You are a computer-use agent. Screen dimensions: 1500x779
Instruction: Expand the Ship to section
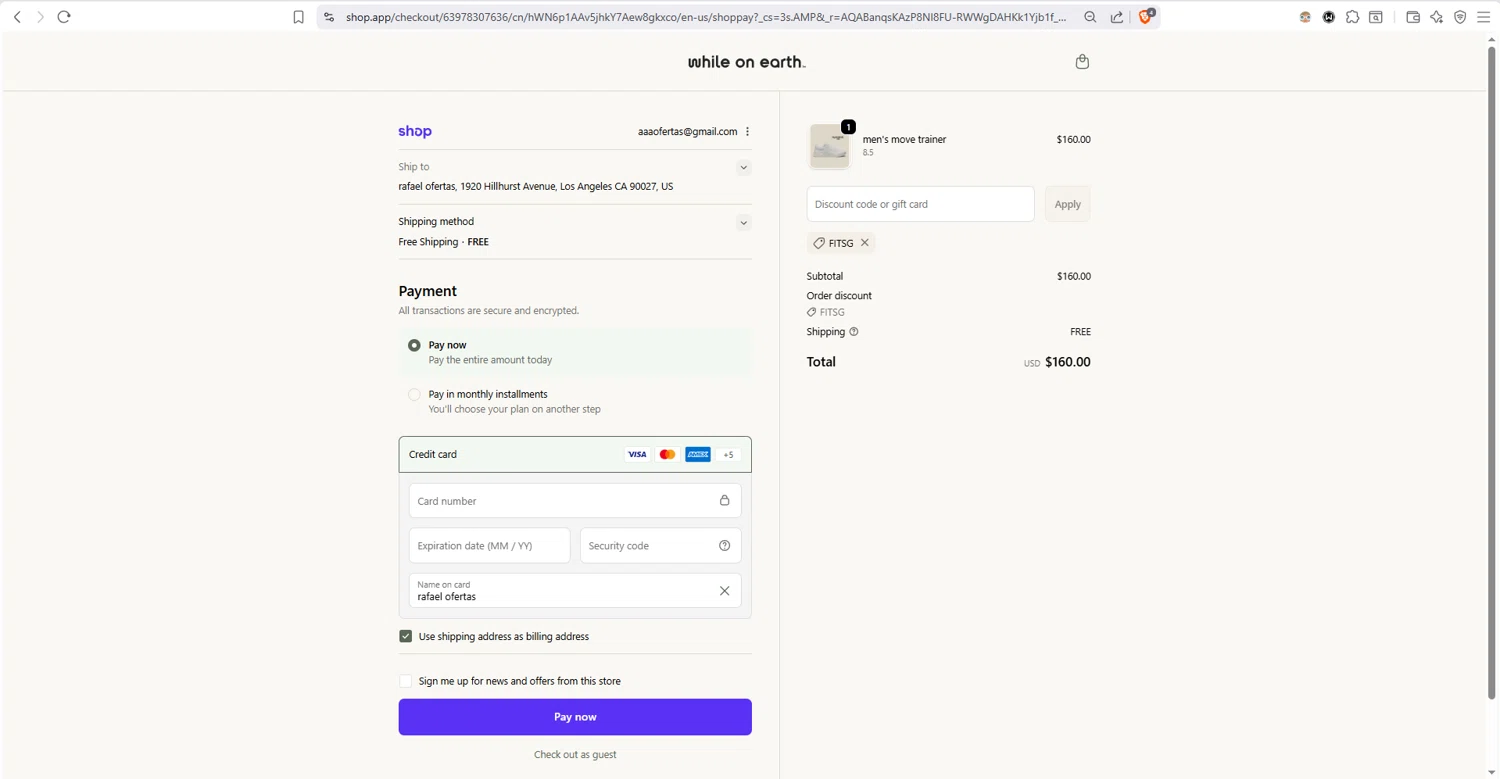point(743,168)
